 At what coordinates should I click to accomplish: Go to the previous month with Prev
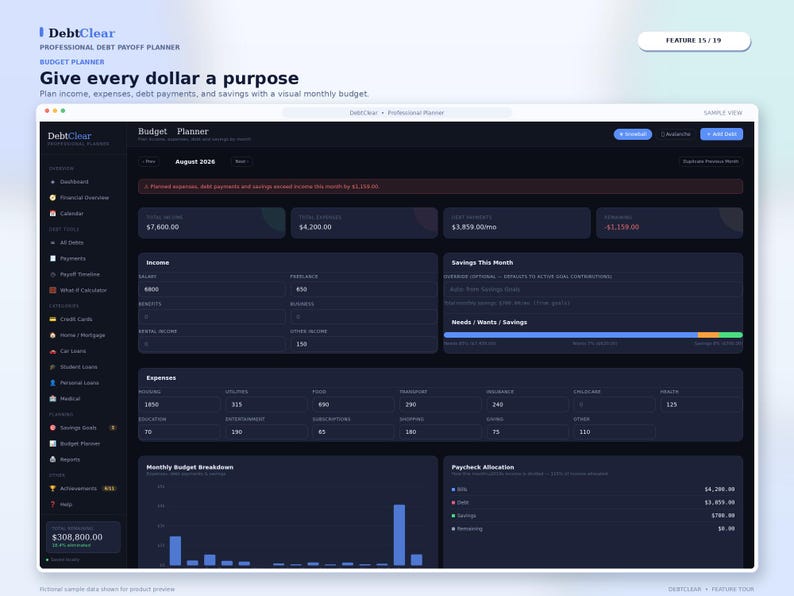point(149,162)
